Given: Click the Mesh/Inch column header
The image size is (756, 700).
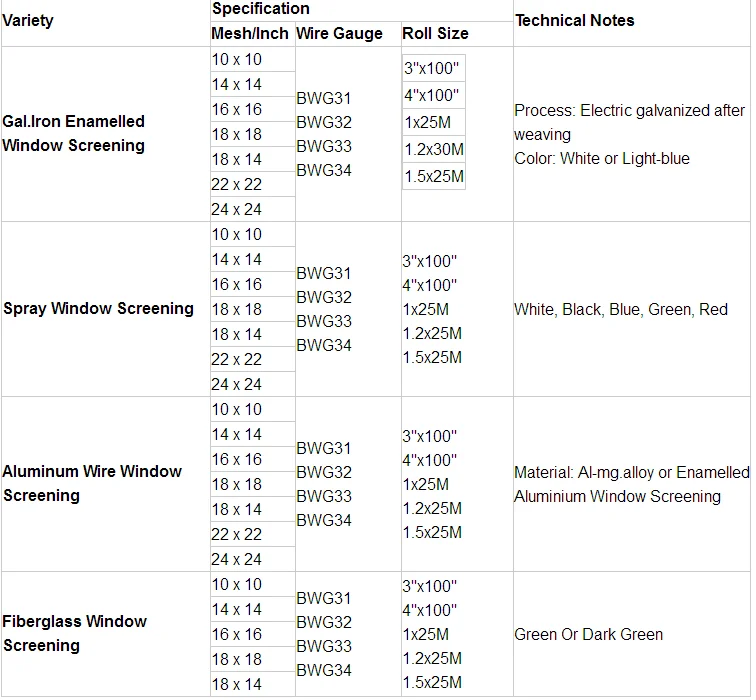Looking at the screenshot, I should (250, 33).
